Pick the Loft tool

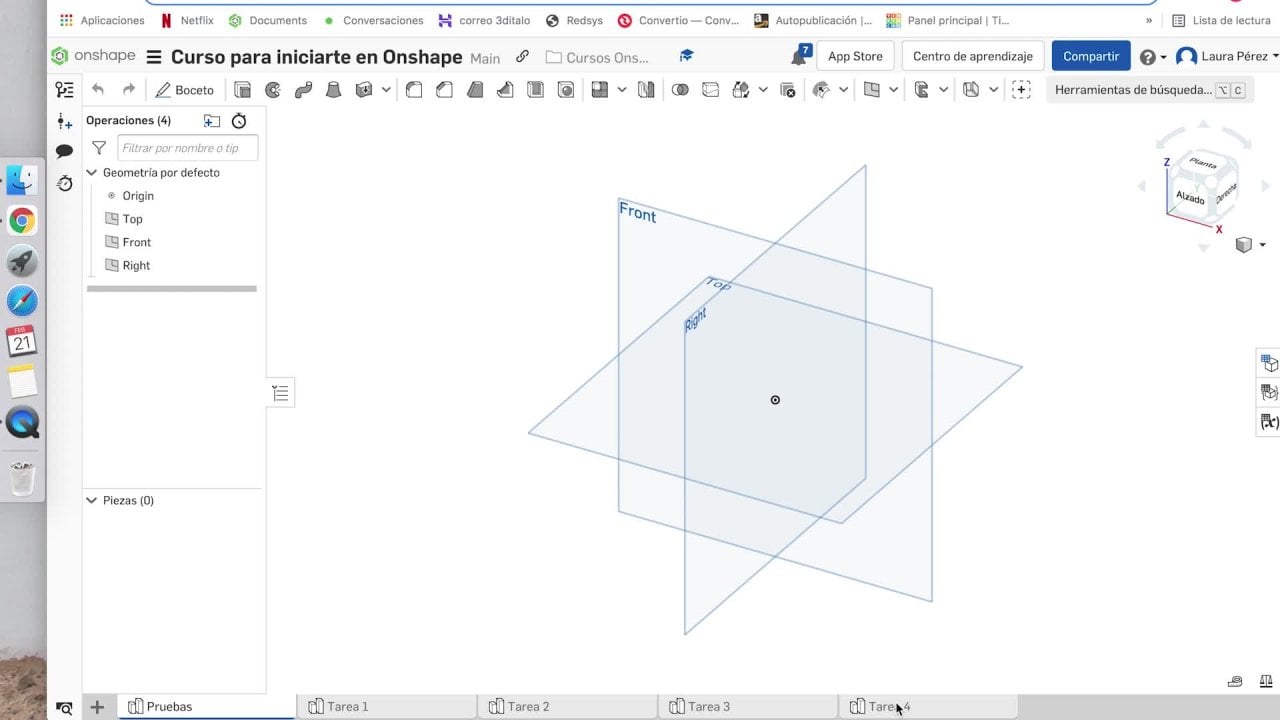(334, 90)
